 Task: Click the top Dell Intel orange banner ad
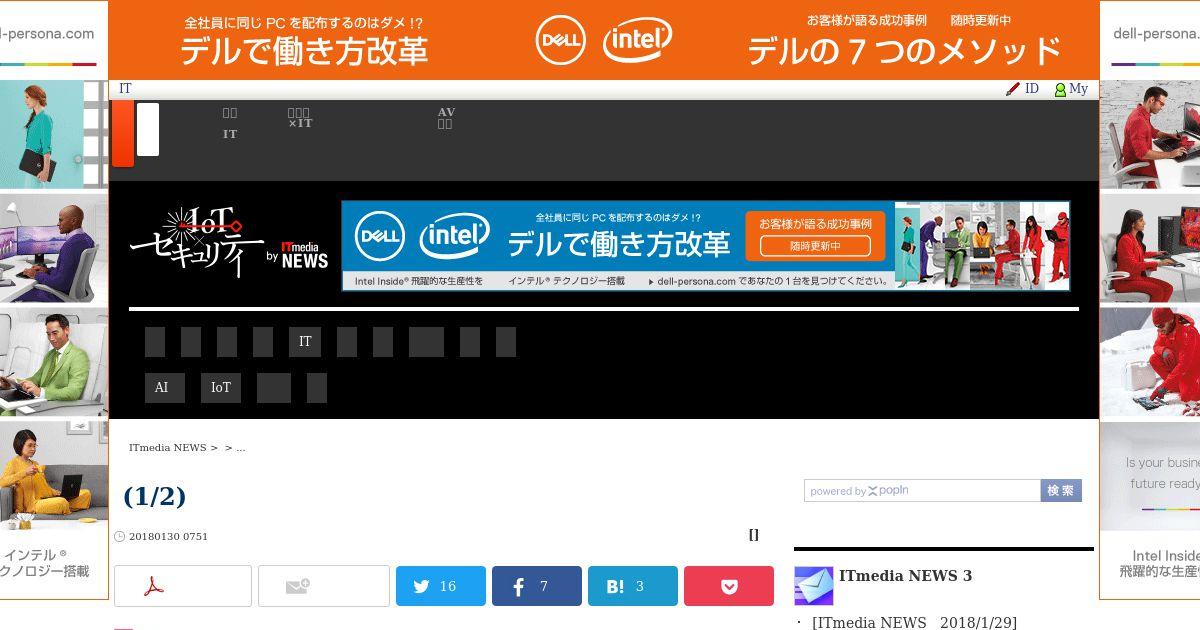tap(603, 40)
